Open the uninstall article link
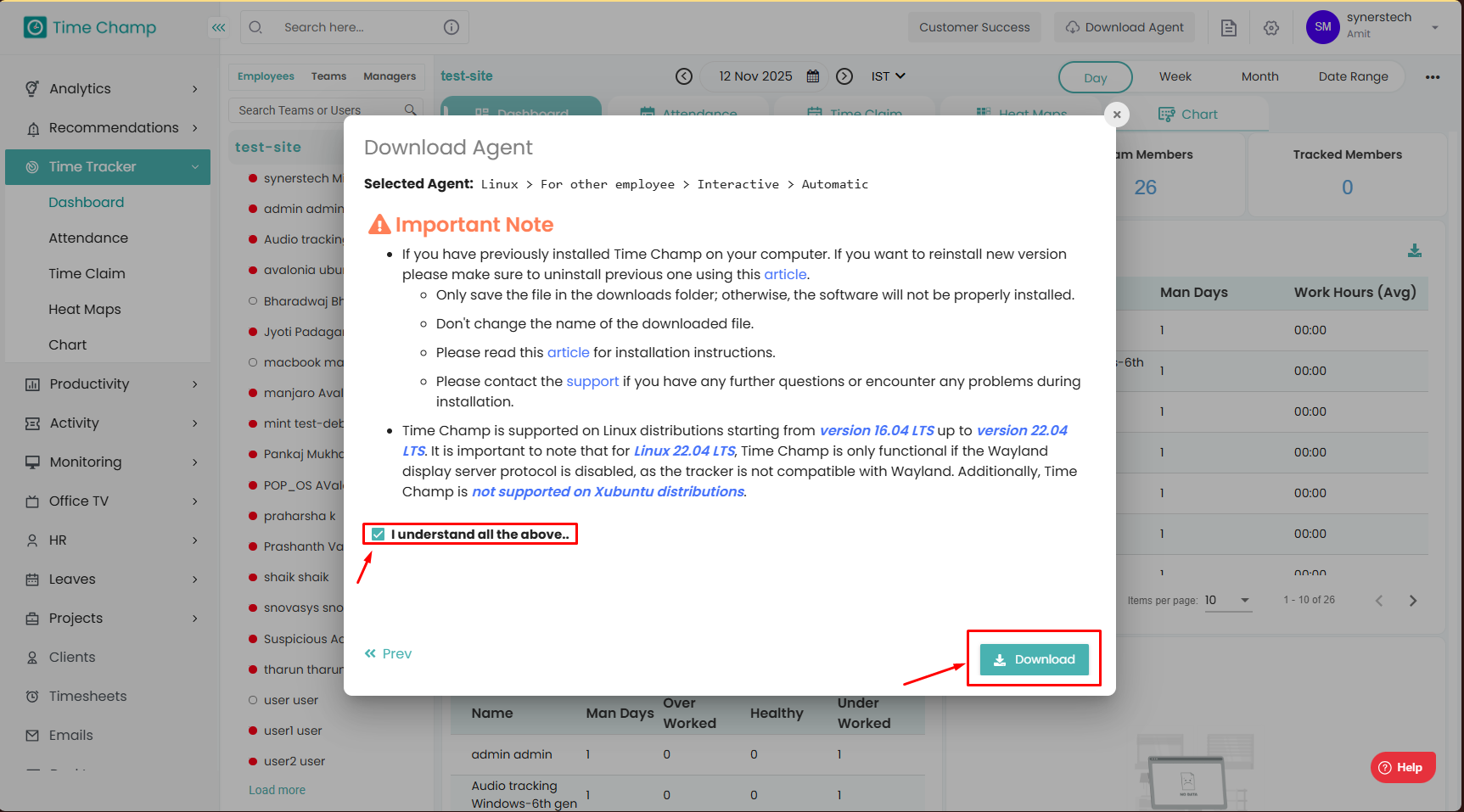This screenshot has width=1464, height=812. (x=785, y=275)
